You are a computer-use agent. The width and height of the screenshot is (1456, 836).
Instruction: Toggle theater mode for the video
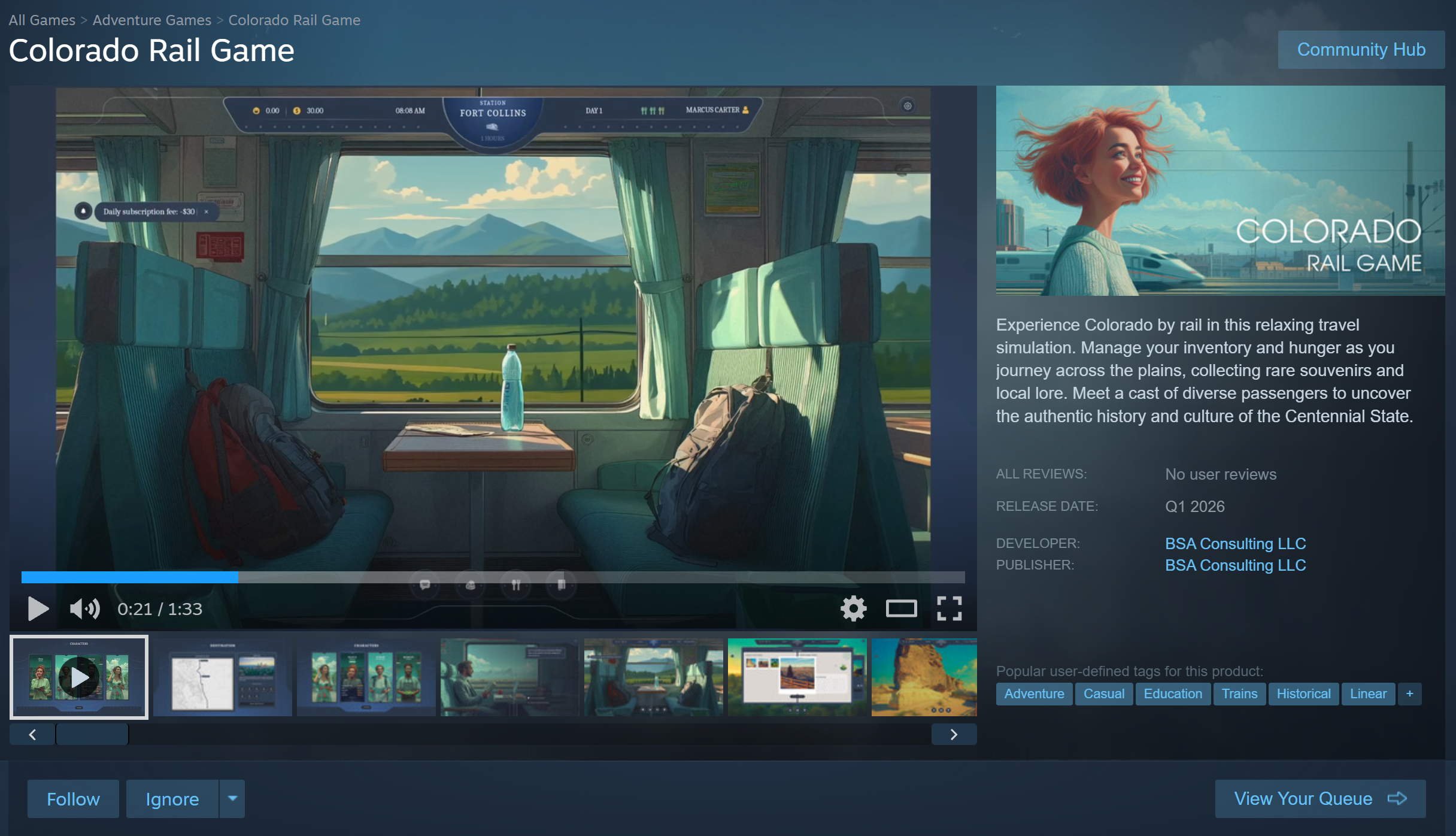pos(901,608)
